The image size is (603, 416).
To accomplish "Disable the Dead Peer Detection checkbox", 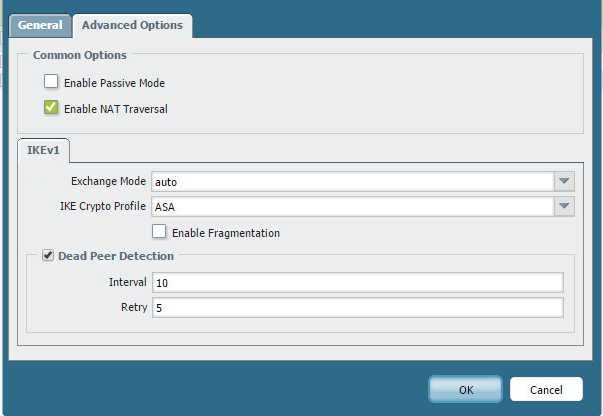I will pos(48,257).
